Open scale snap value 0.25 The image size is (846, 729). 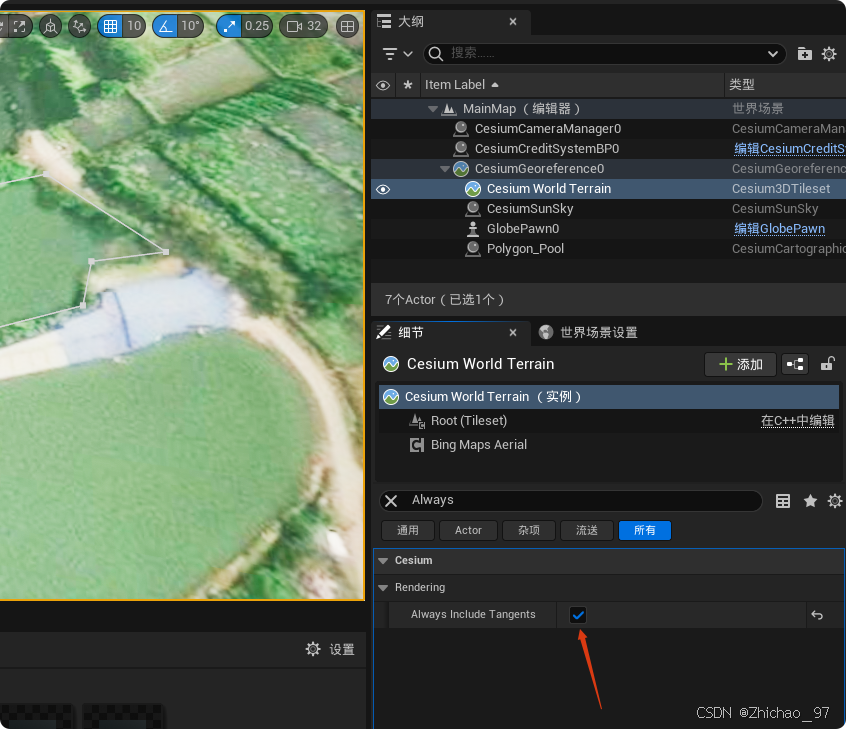click(256, 26)
